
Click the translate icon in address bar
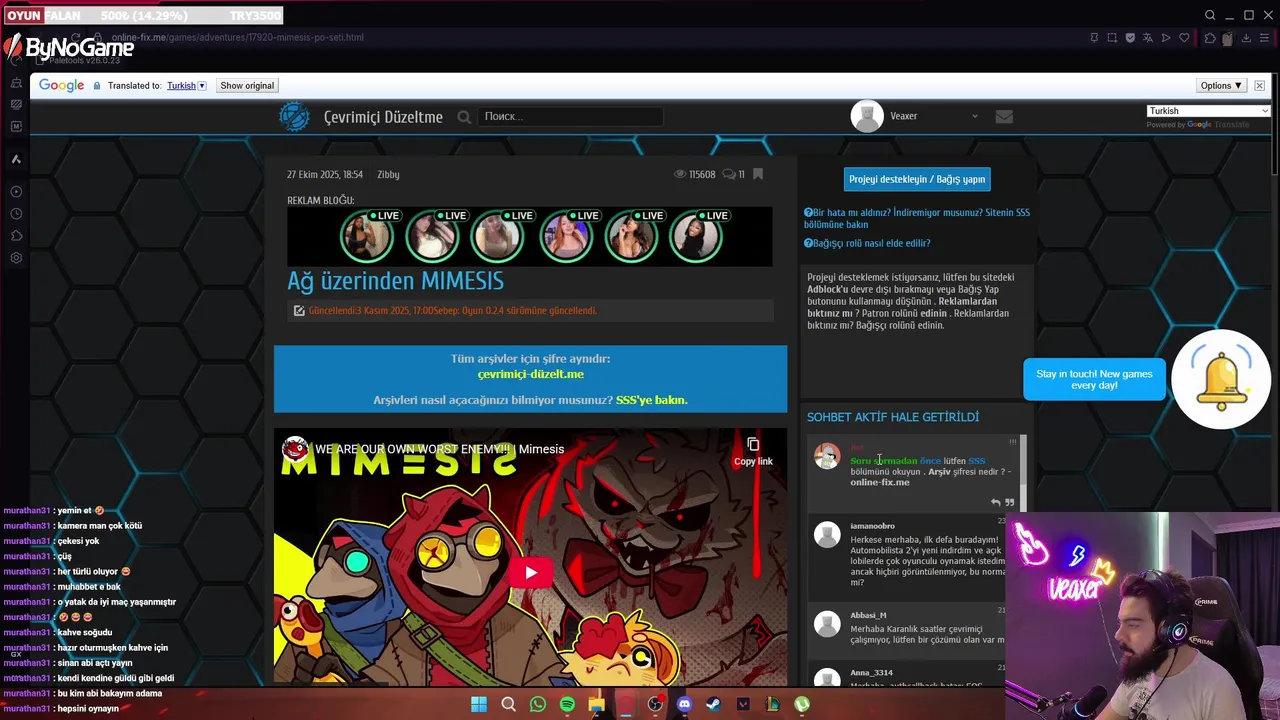pyautogui.click(x=1148, y=38)
